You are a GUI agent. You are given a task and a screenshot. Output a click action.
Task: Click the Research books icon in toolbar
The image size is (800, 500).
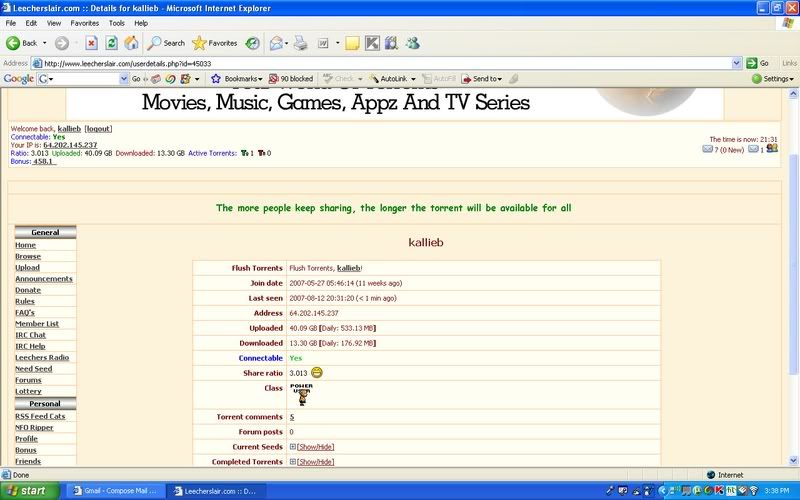391,43
